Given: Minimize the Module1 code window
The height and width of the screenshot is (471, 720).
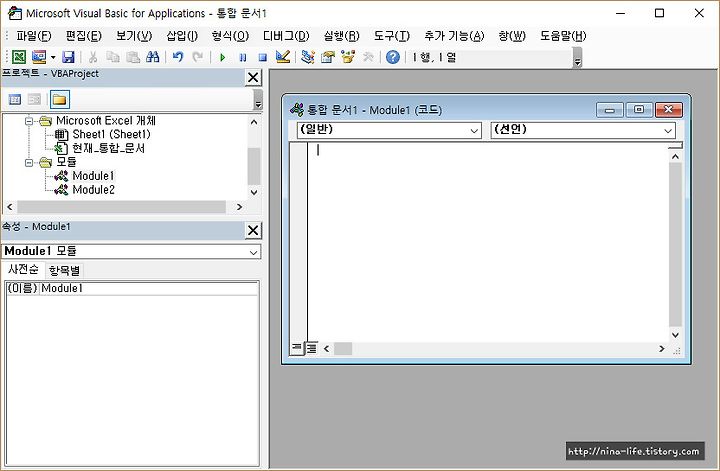Looking at the screenshot, I should tap(610, 110).
